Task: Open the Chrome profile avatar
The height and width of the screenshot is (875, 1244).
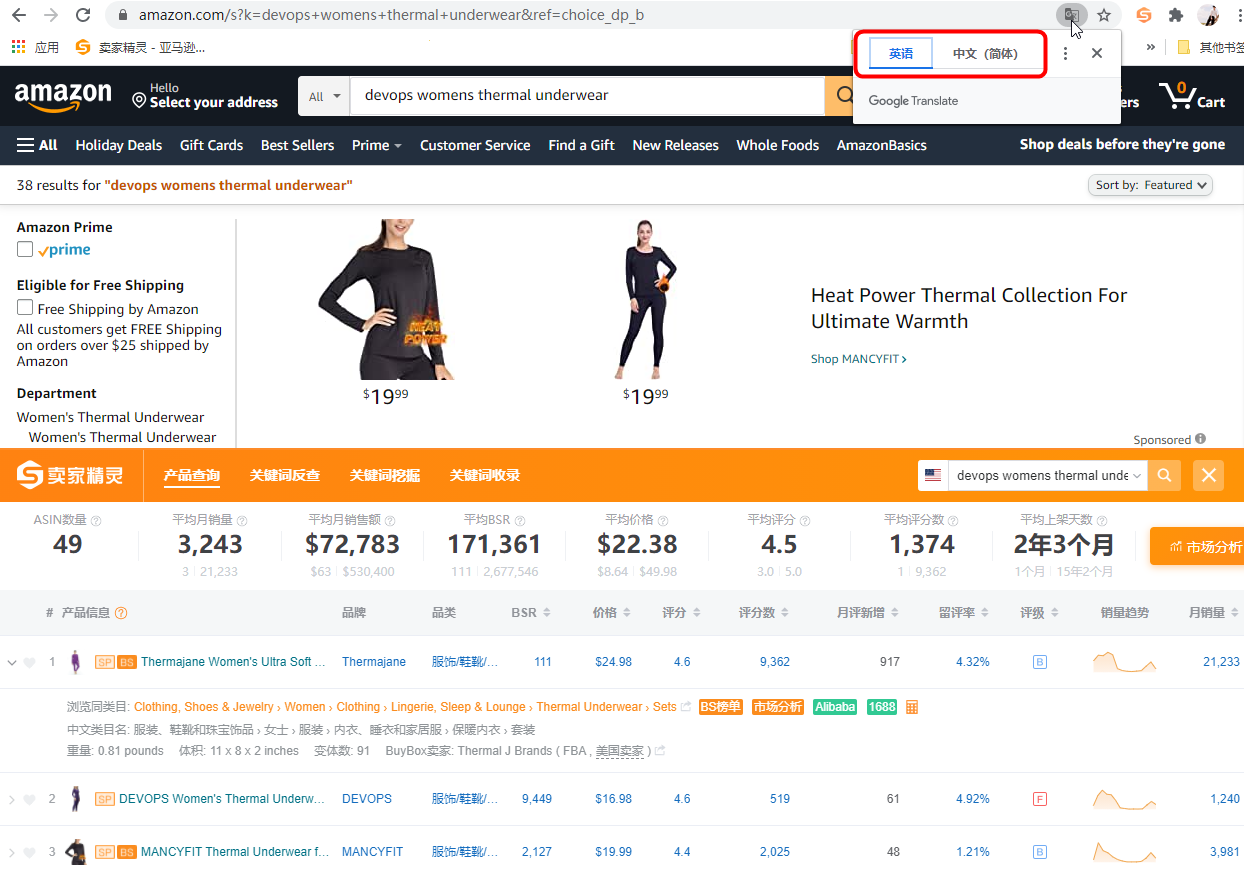Action: 1209,15
